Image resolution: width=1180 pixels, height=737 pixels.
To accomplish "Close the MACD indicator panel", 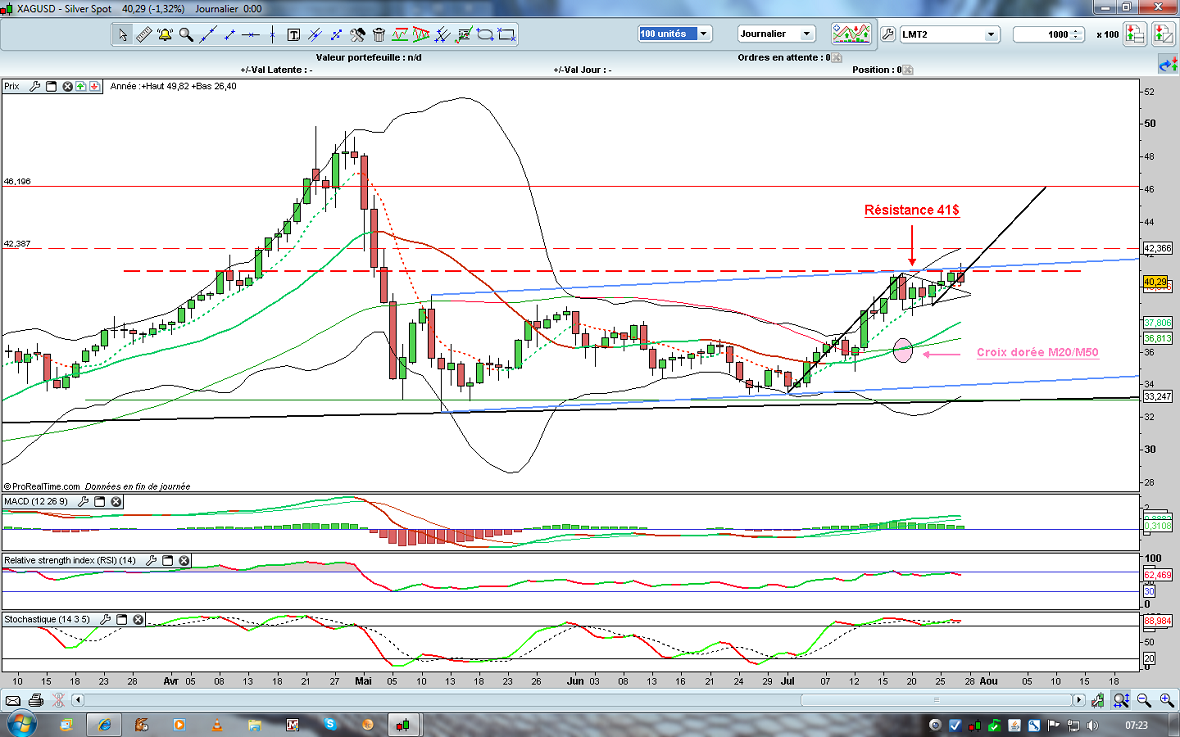I will pos(116,501).
